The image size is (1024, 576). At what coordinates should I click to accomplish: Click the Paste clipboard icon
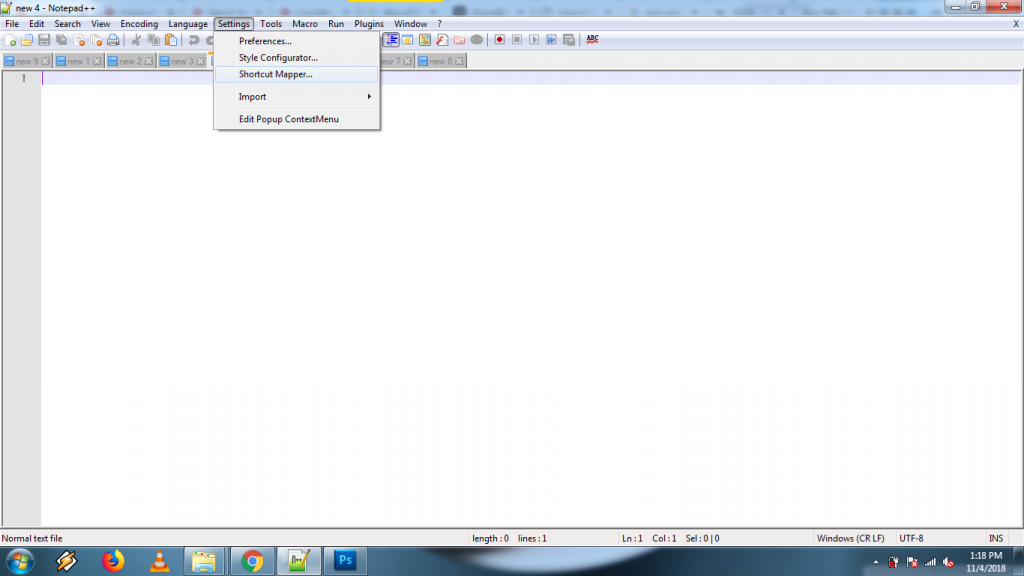pyautogui.click(x=171, y=40)
